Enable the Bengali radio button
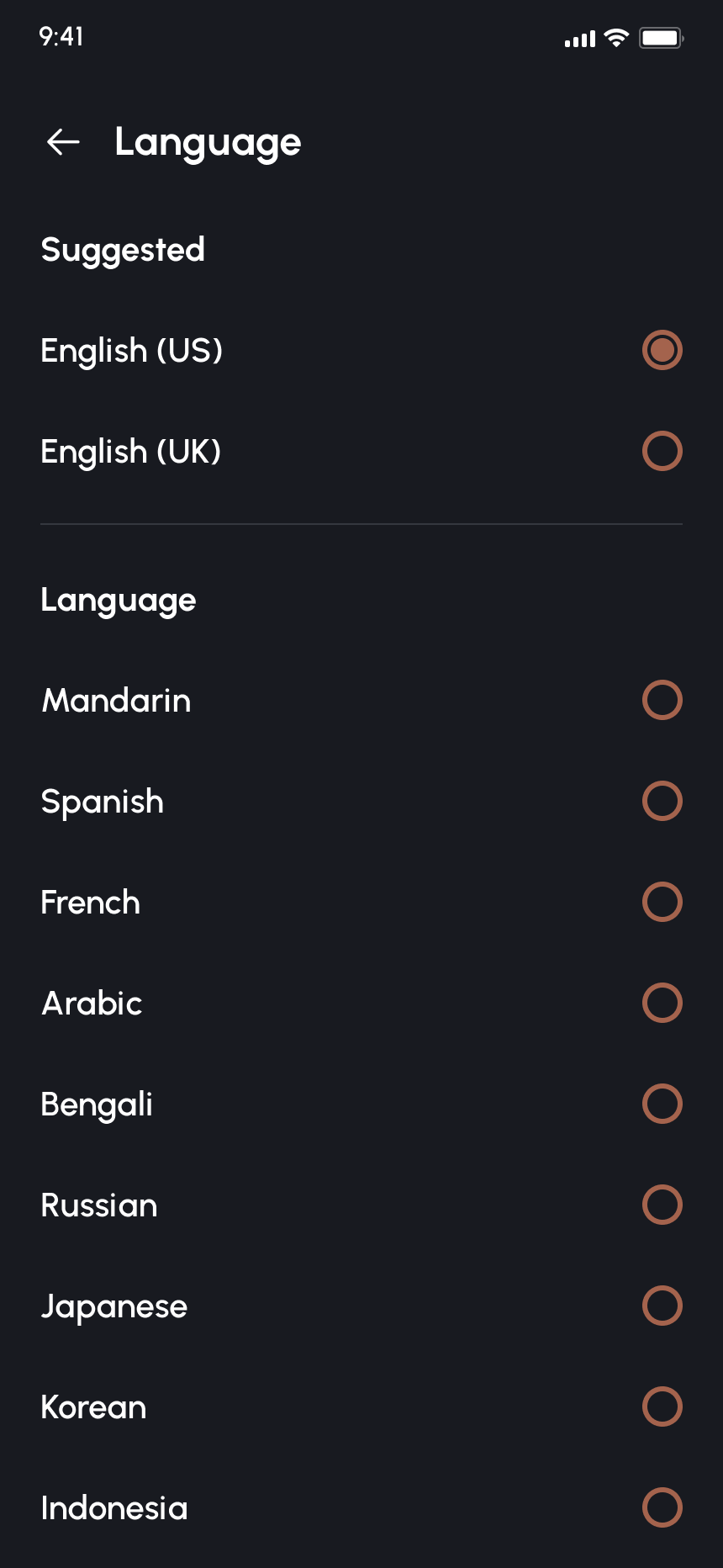The width and height of the screenshot is (723, 1568). 662,1104
